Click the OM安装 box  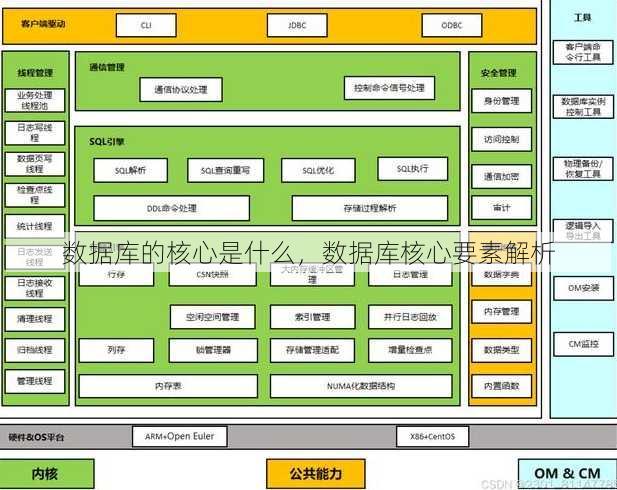[x=584, y=288]
